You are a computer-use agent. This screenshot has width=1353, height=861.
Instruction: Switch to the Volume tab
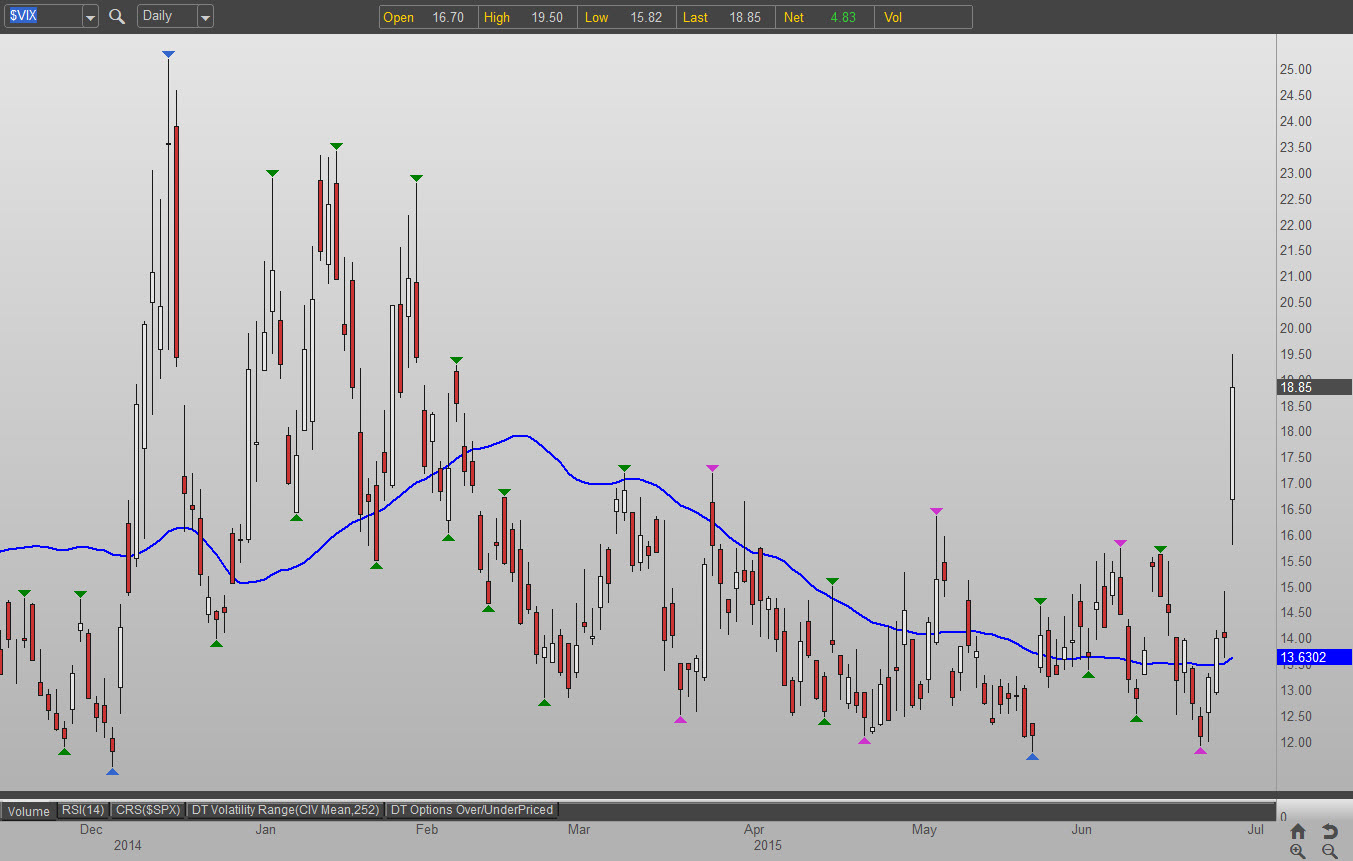point(28,811)
